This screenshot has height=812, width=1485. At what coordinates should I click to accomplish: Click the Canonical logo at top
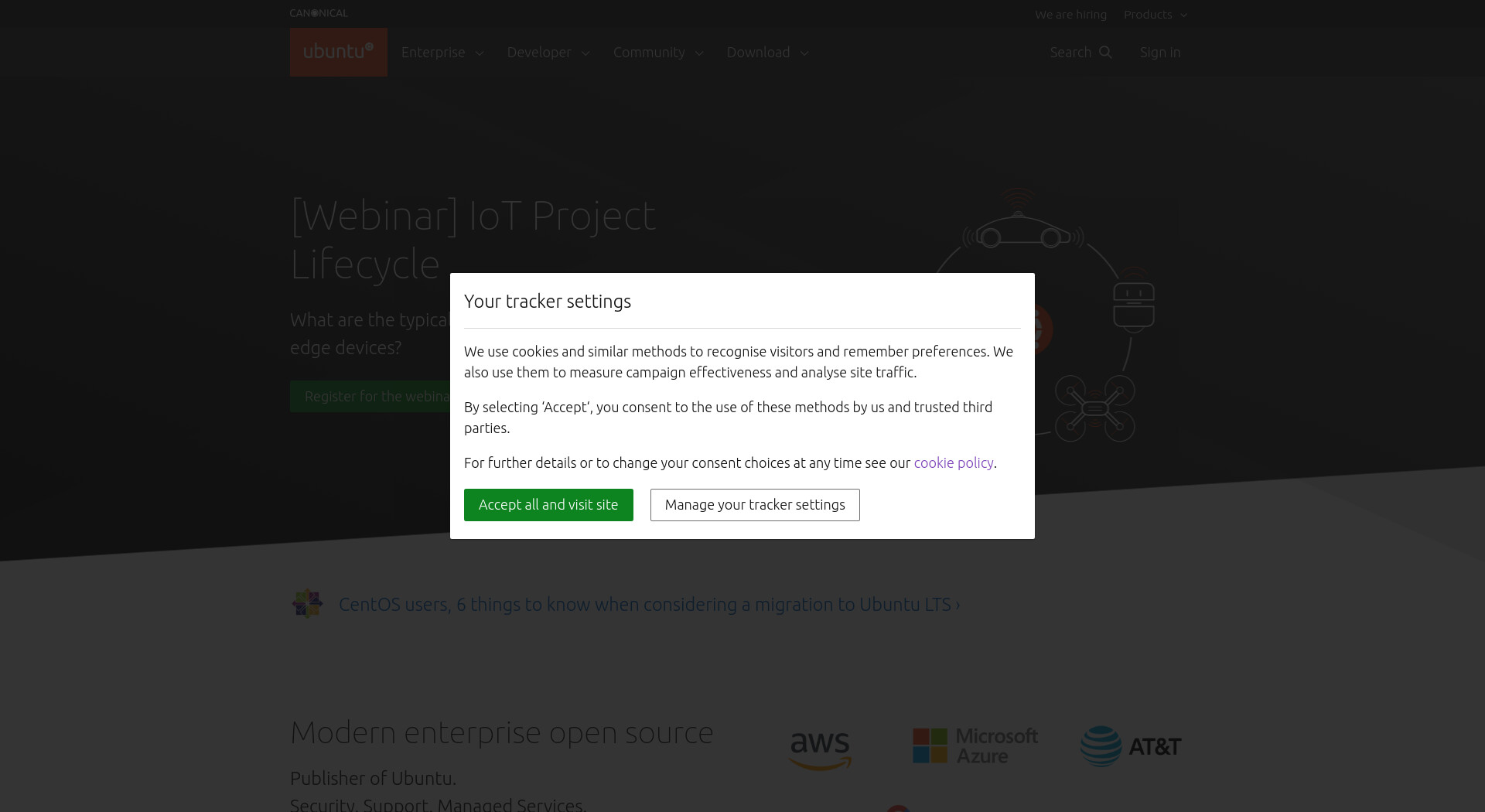click(319, 13)
